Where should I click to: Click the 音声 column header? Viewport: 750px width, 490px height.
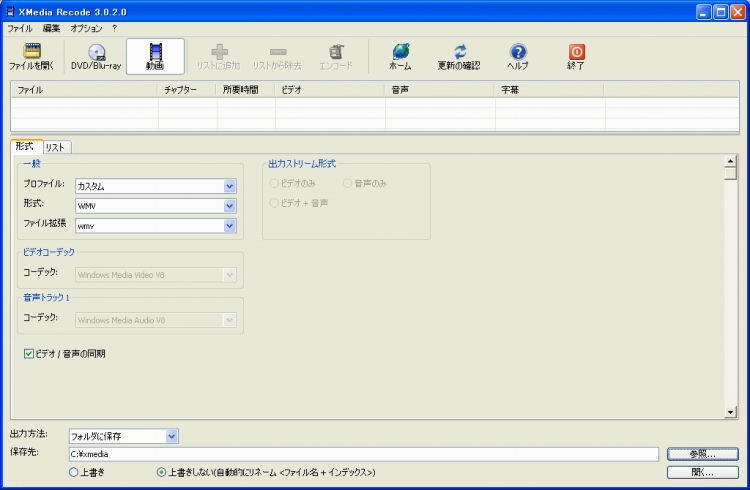[440, 89]
